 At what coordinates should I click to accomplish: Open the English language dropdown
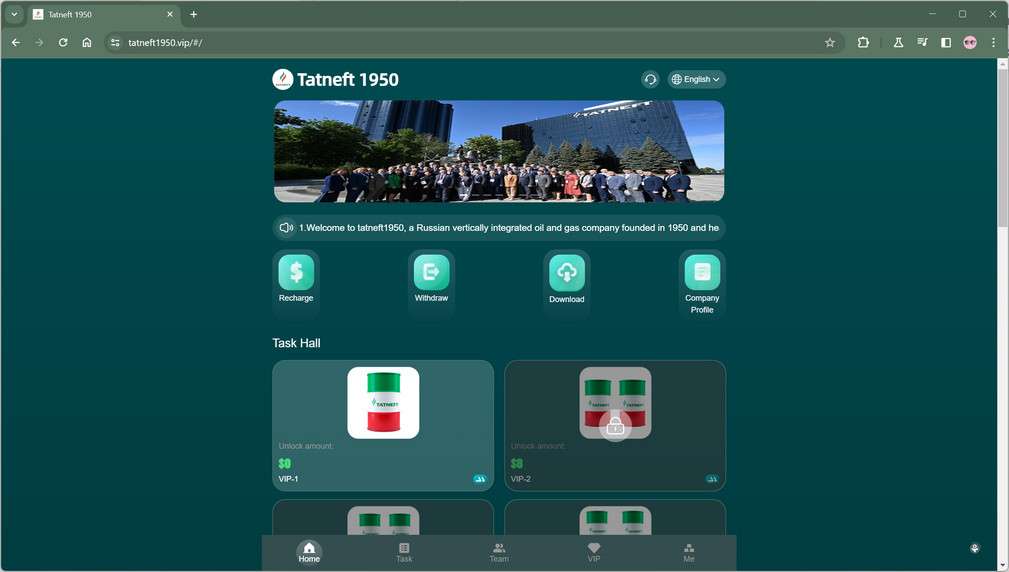pos(696,79)
